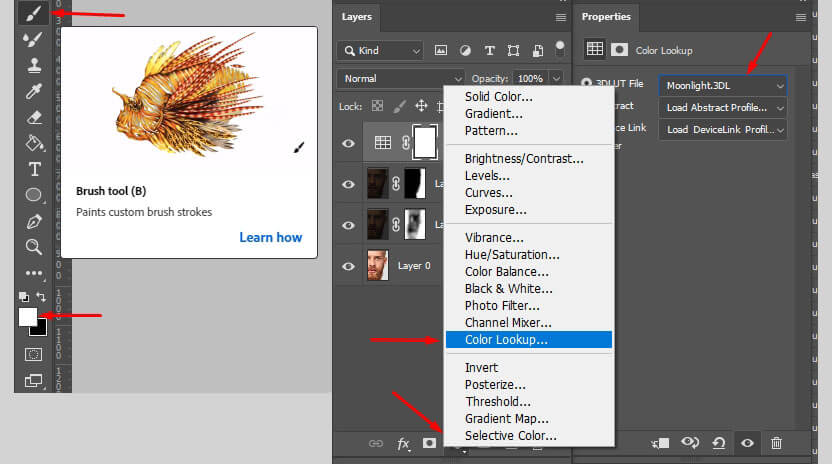The width and height of the screenshot is (832, 464).
Task: Reset default foreground and background colors
Action: (x=23, y=296)
